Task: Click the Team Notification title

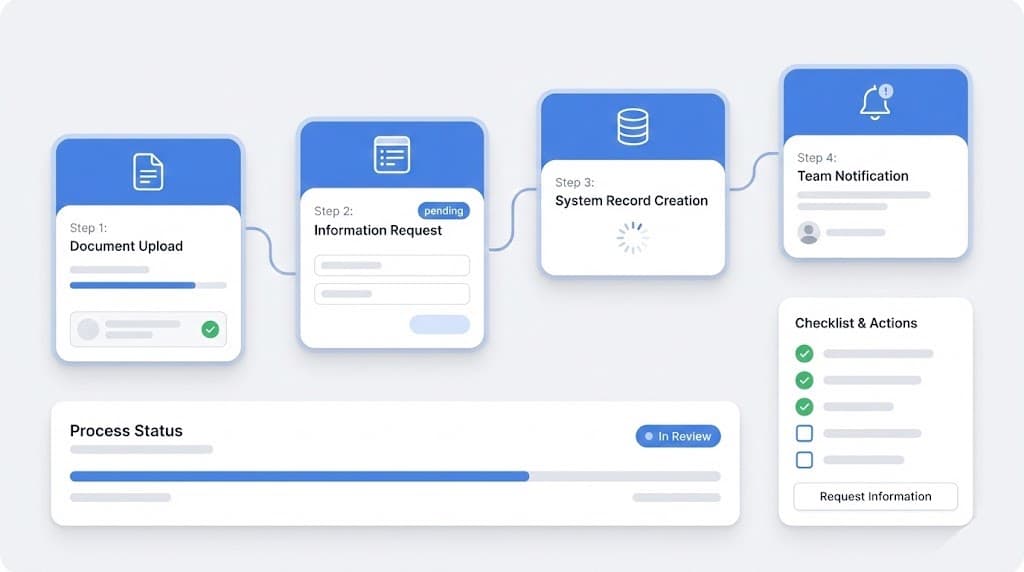Action: (853, 176)
